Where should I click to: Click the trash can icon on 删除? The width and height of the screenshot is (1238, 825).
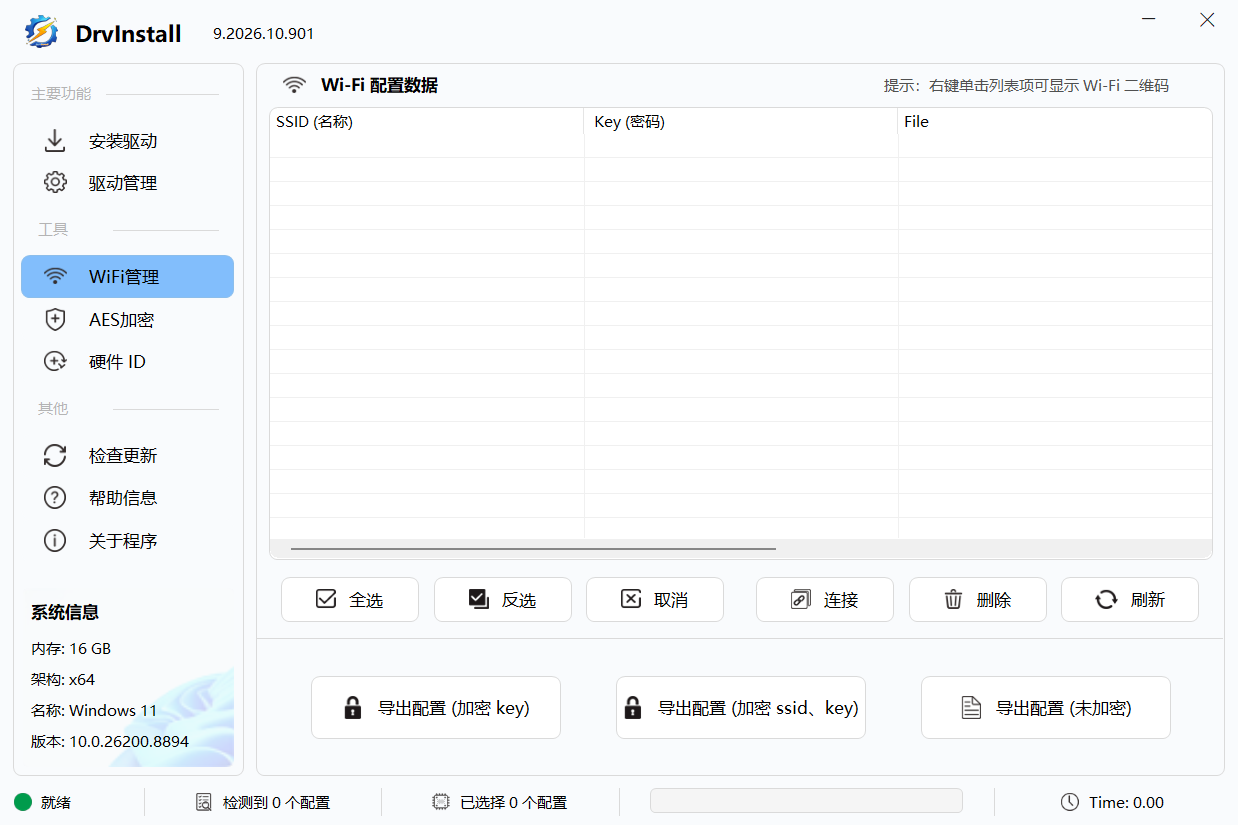tap(953, 600)
